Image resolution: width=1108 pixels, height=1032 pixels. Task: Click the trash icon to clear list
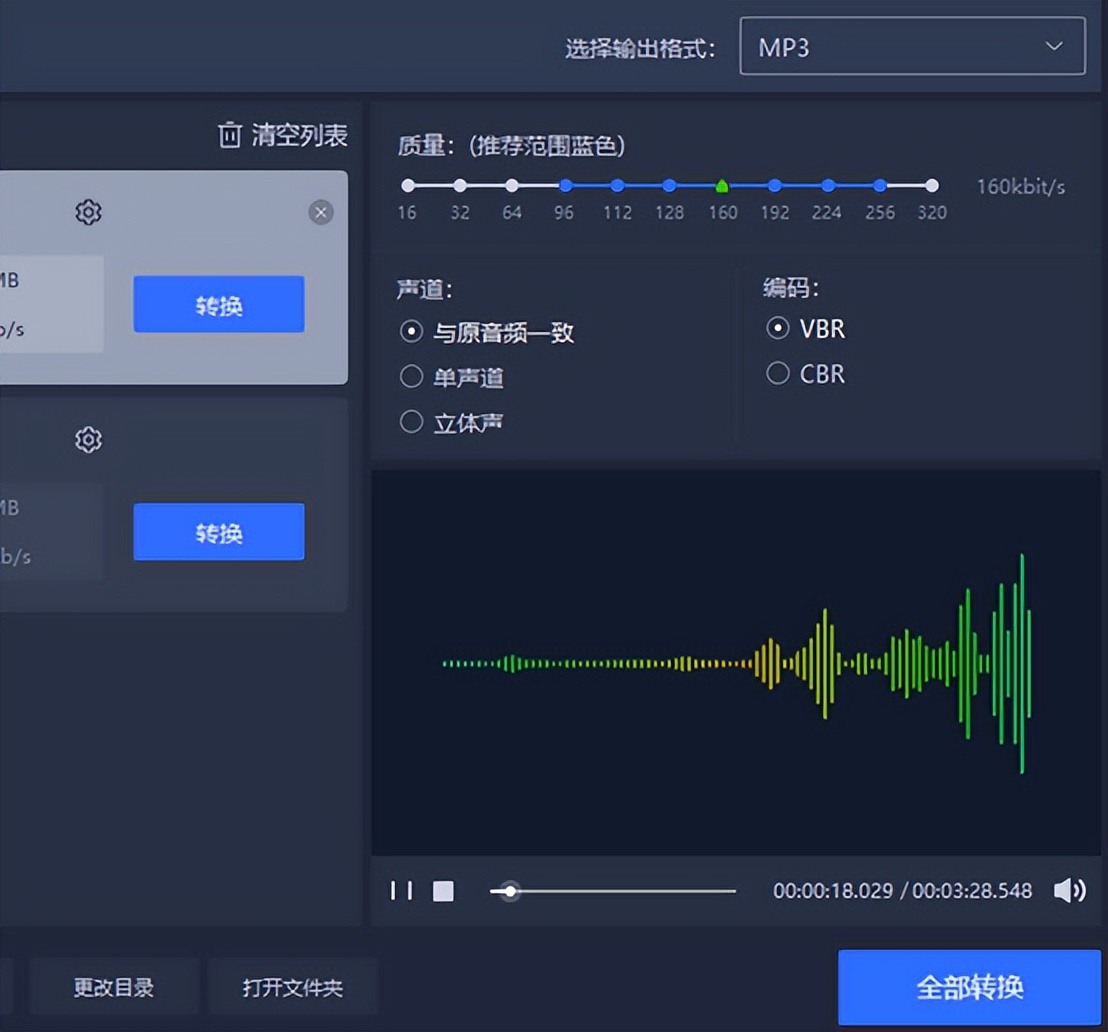230,135
